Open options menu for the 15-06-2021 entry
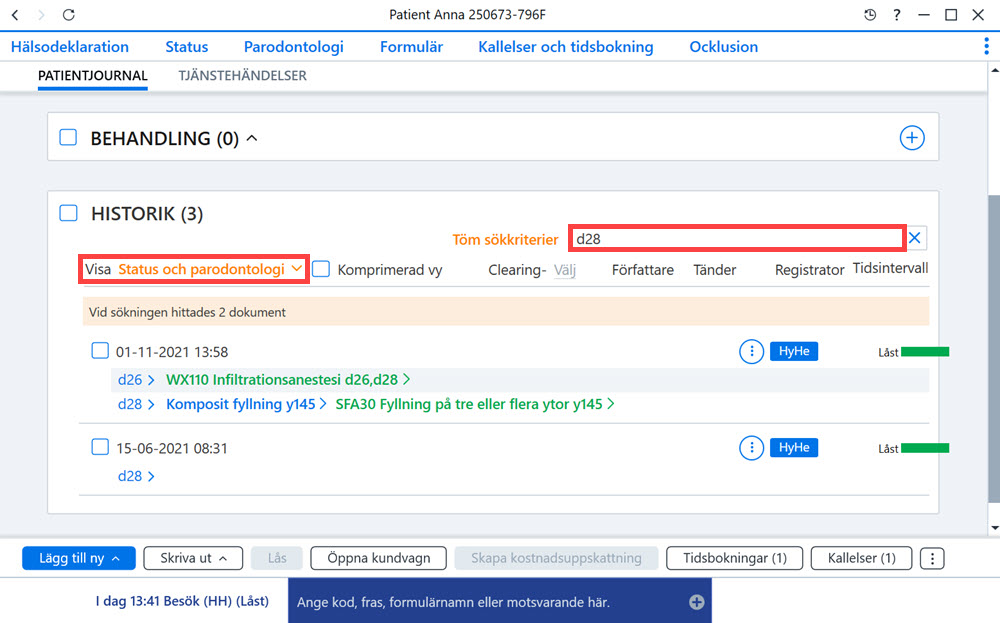The image size is (1000, 623). (x=751, y=448)
